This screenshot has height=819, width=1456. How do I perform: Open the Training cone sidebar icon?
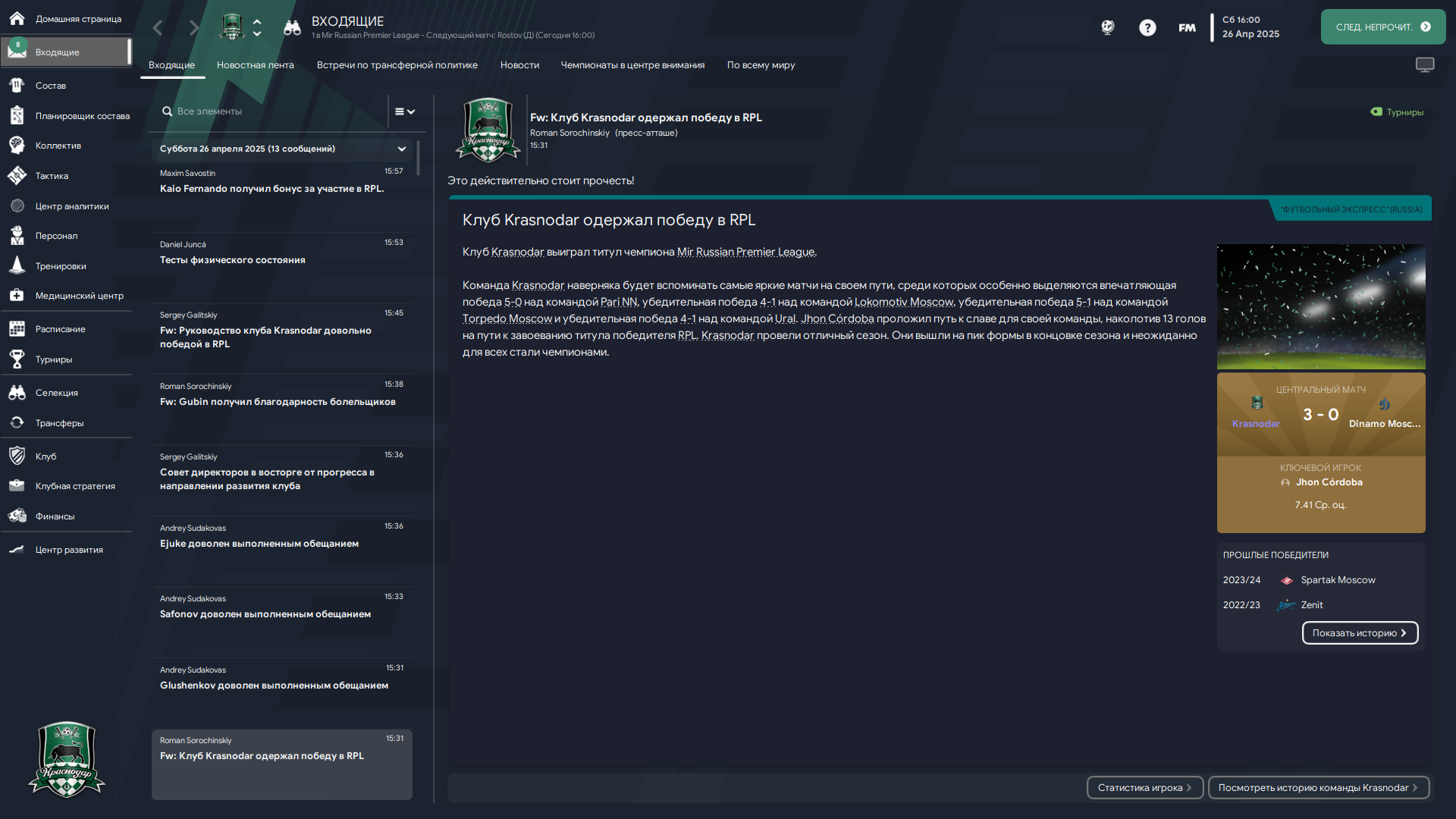17,266
